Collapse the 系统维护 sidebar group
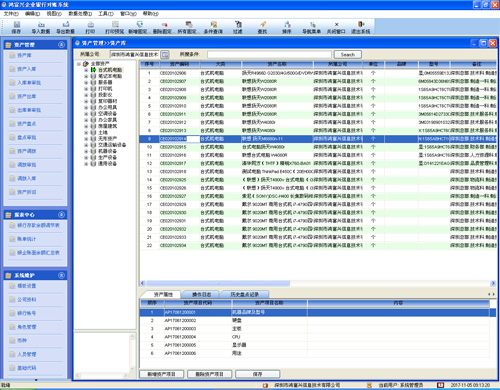Image resolution: width=500 pixels, height=390 pixels. (61, 275)
